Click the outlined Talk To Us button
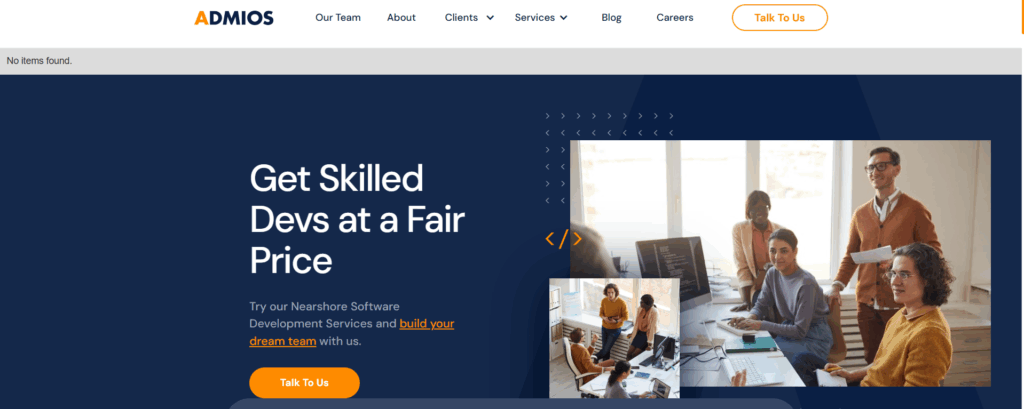Image resolution: width=1024 pixels, height=409 pixels. pyautogui.click(x=779, y=18)
